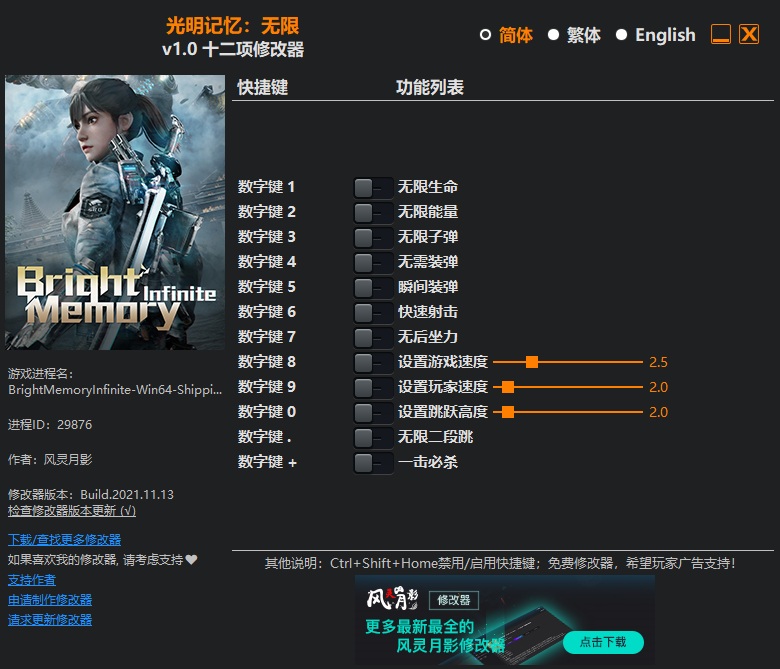The image size is (780, 669).
Task: Enable 设置游戏速度 toggle
Action: click(x=373, y=363)
